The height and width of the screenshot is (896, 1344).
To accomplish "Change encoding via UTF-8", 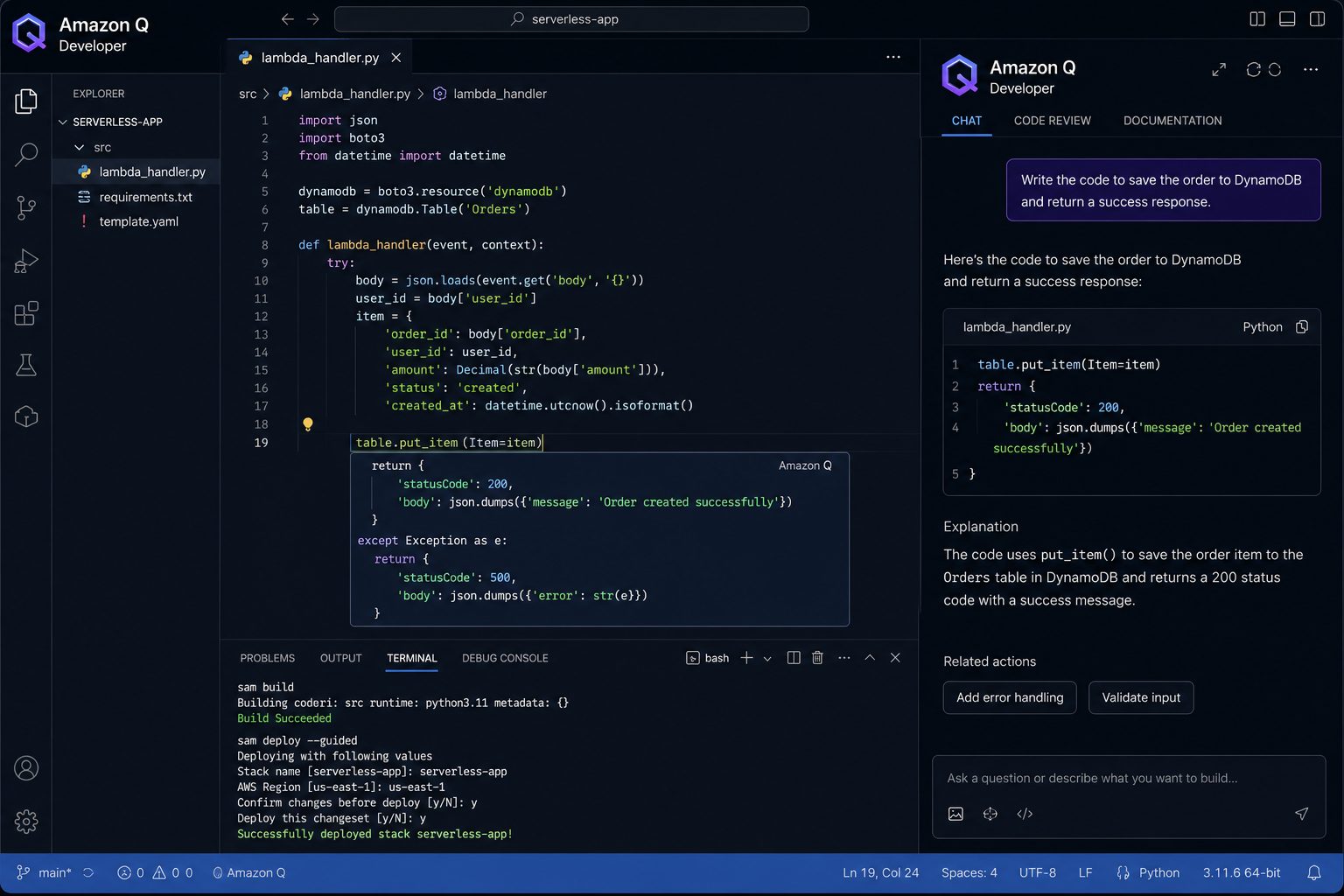I will pyautogui.click(x=1037, y=872).
